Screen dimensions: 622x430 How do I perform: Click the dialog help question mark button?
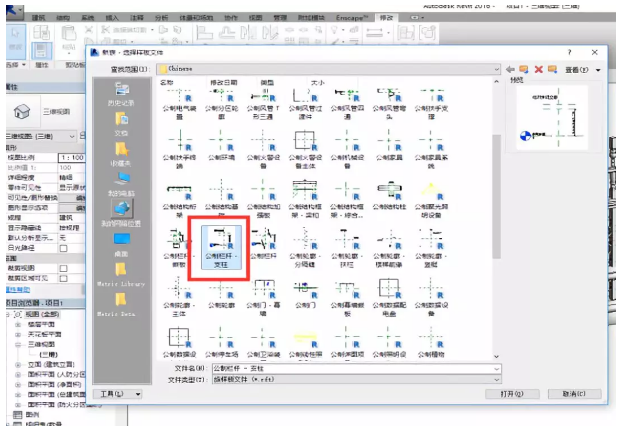tap(570, 52)
